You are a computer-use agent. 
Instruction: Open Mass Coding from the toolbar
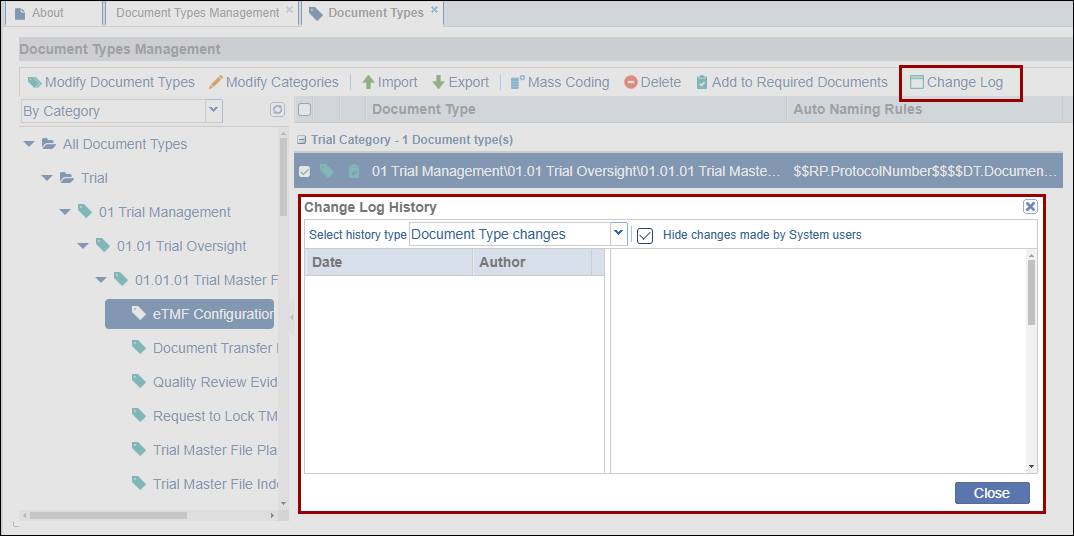click(x=560, y=83)
